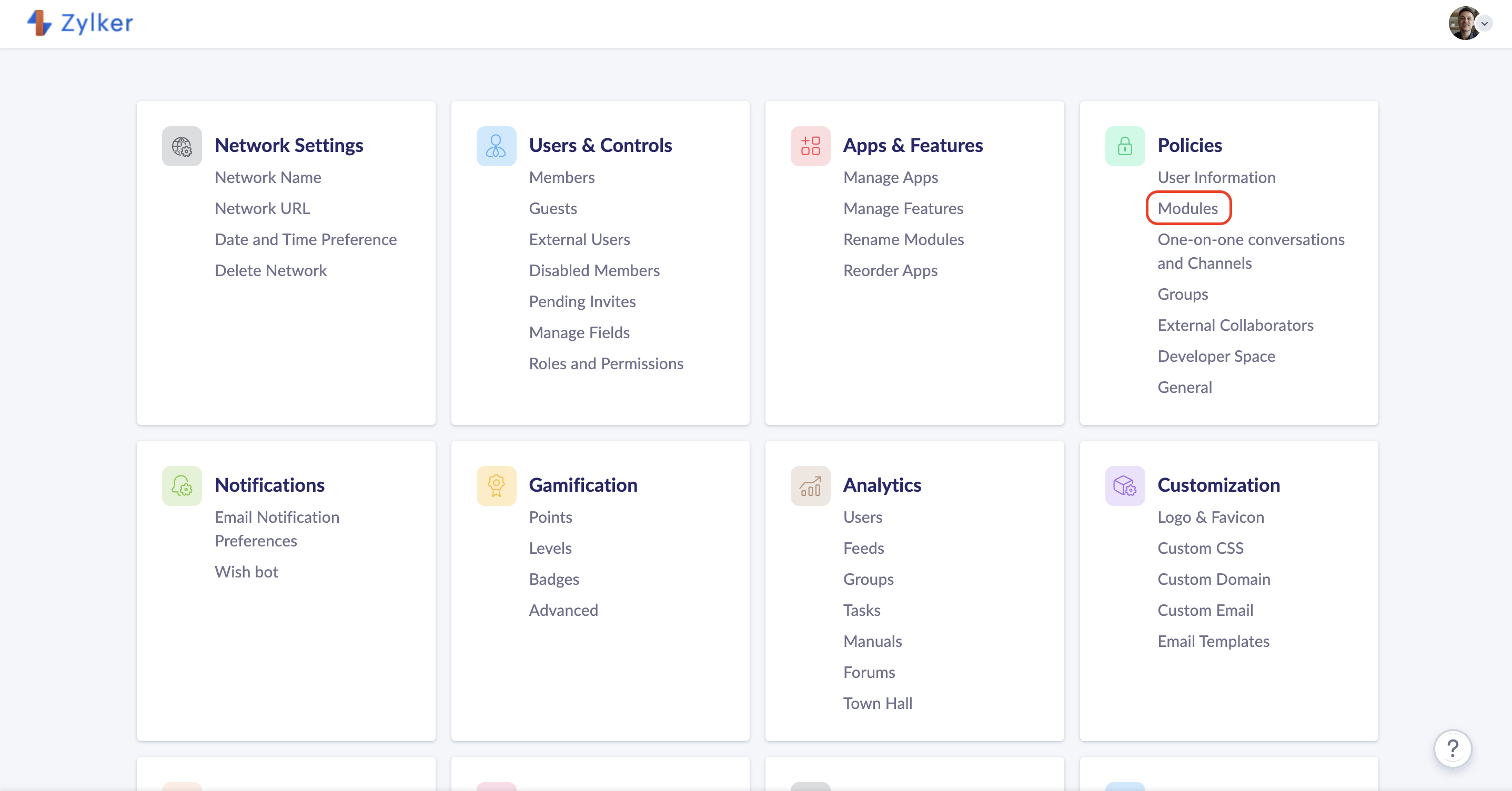Open Email Templates customization
Viewport: 1512px width, 791px height.
1213,641
